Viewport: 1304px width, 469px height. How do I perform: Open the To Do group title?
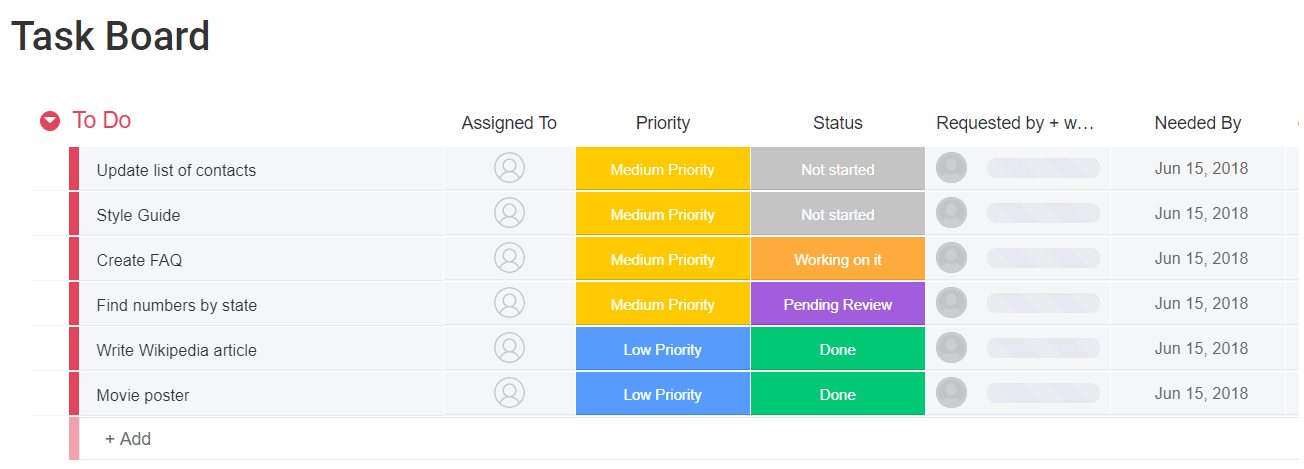coord(102,120)
